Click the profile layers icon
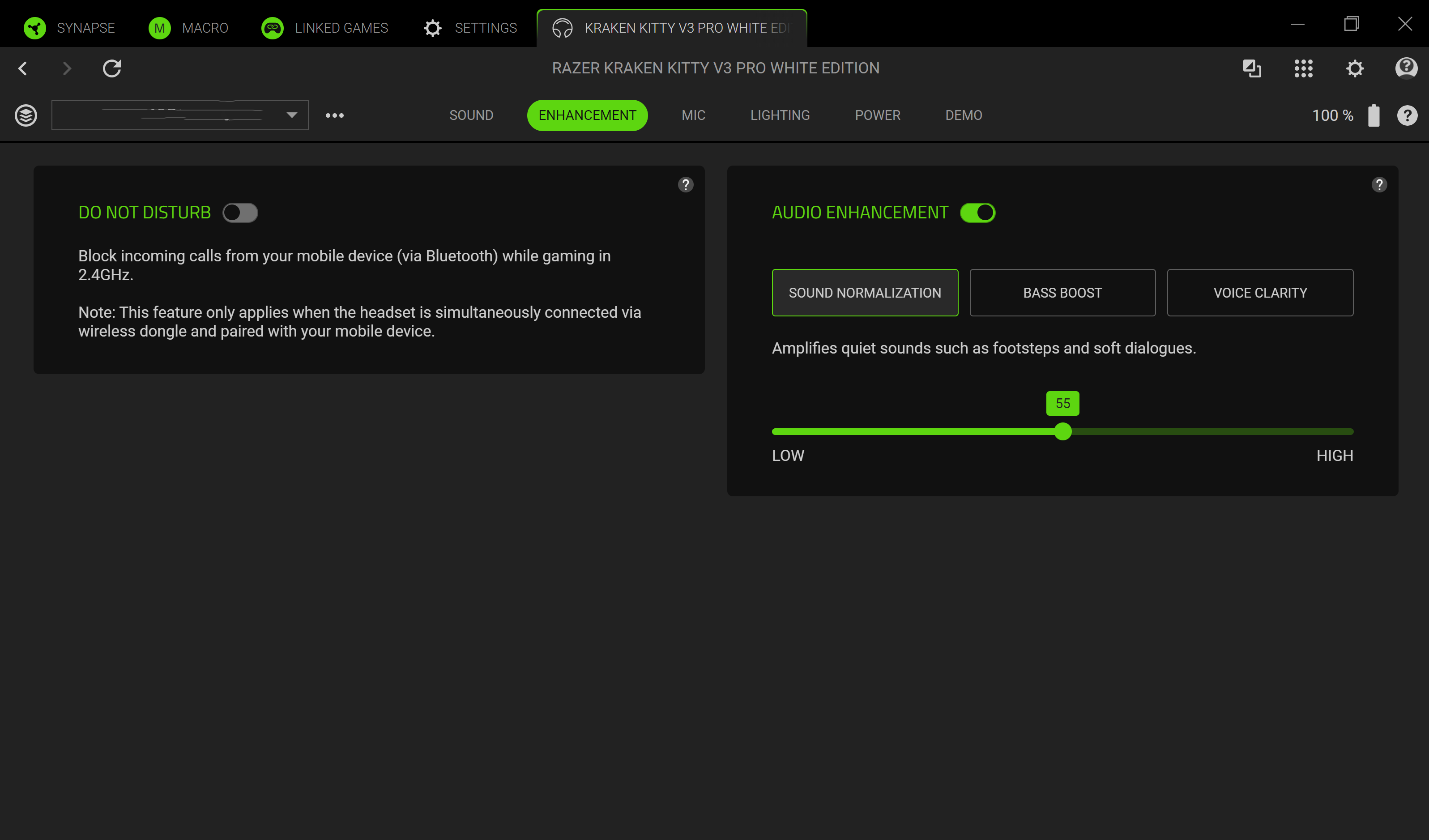This screenshot has width=1429, height=840. pos(26,115)
